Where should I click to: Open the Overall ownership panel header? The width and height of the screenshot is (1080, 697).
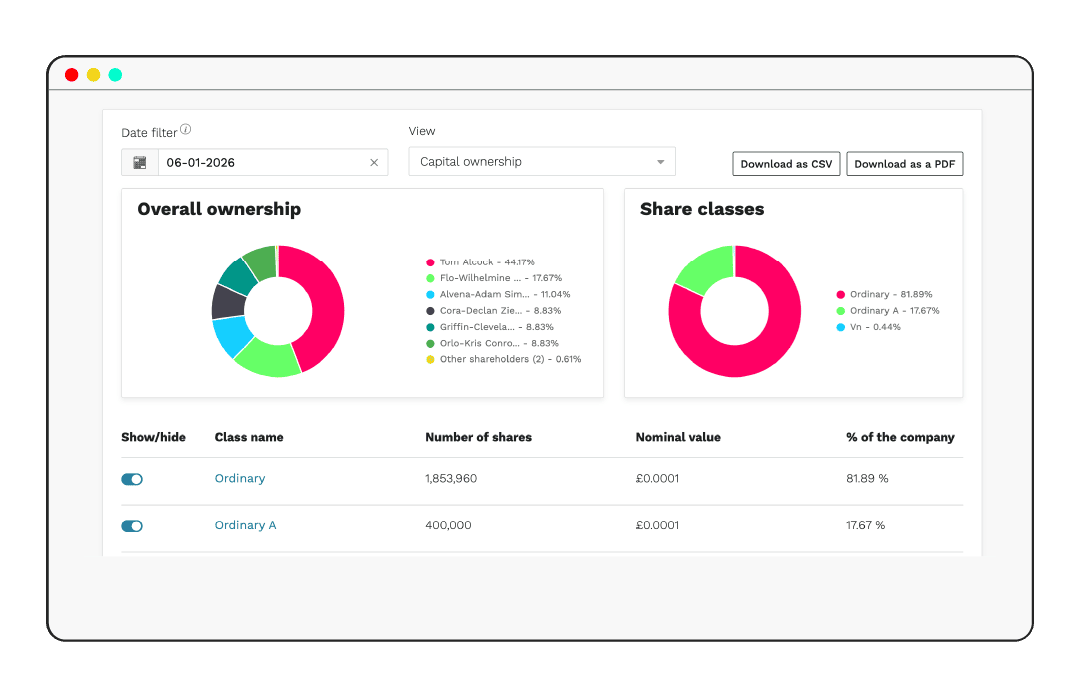(219, 209)
